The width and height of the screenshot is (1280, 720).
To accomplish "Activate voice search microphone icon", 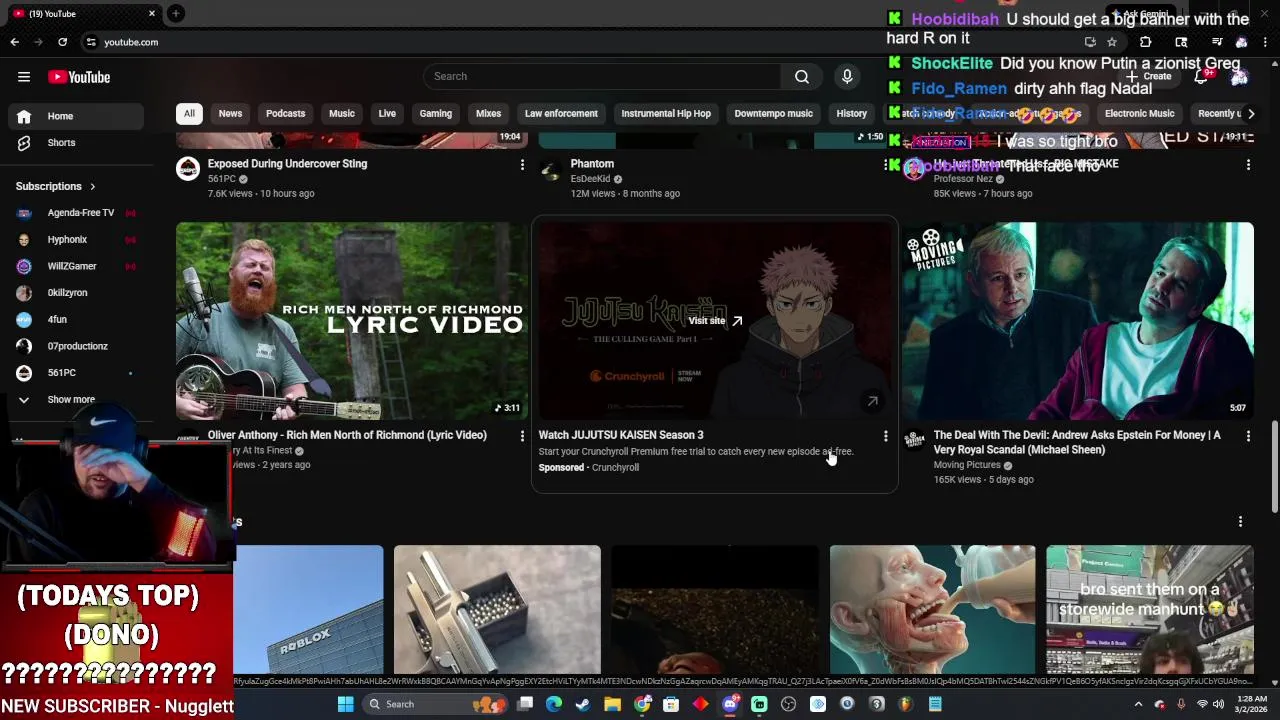I will click(847, 77).
